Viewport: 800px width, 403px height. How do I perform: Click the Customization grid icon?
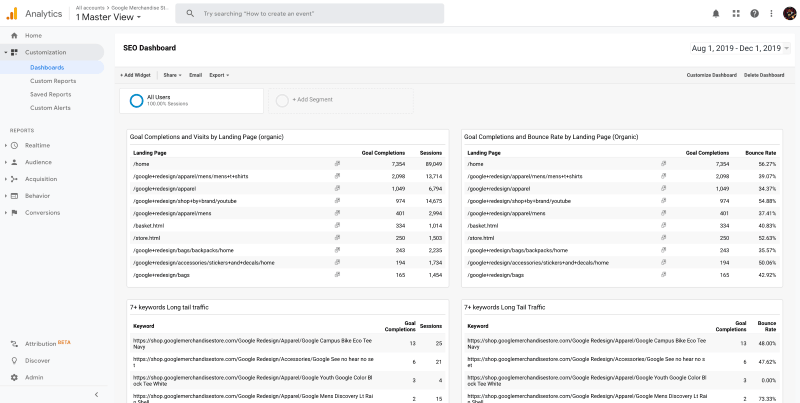point(14,52)
